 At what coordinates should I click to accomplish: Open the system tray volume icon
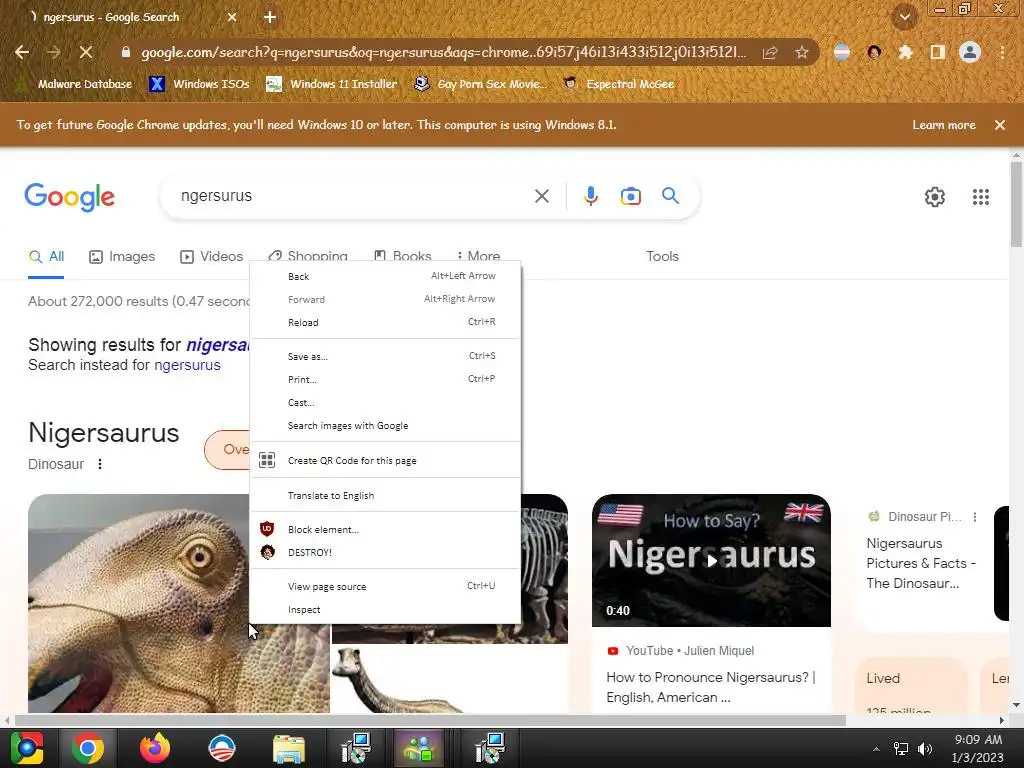click(x=924, y=748)
